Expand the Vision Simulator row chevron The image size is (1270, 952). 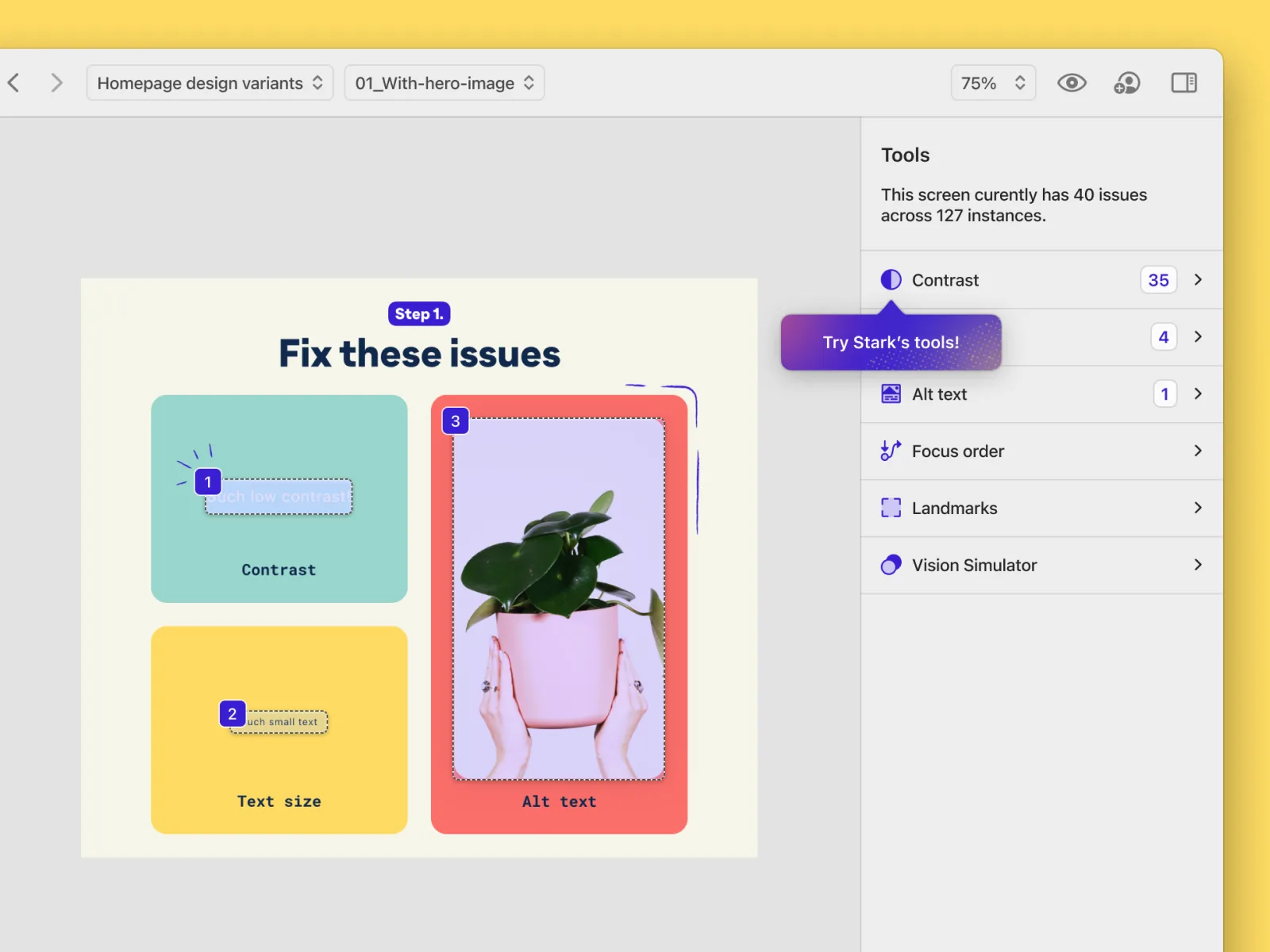(1198, 565)
